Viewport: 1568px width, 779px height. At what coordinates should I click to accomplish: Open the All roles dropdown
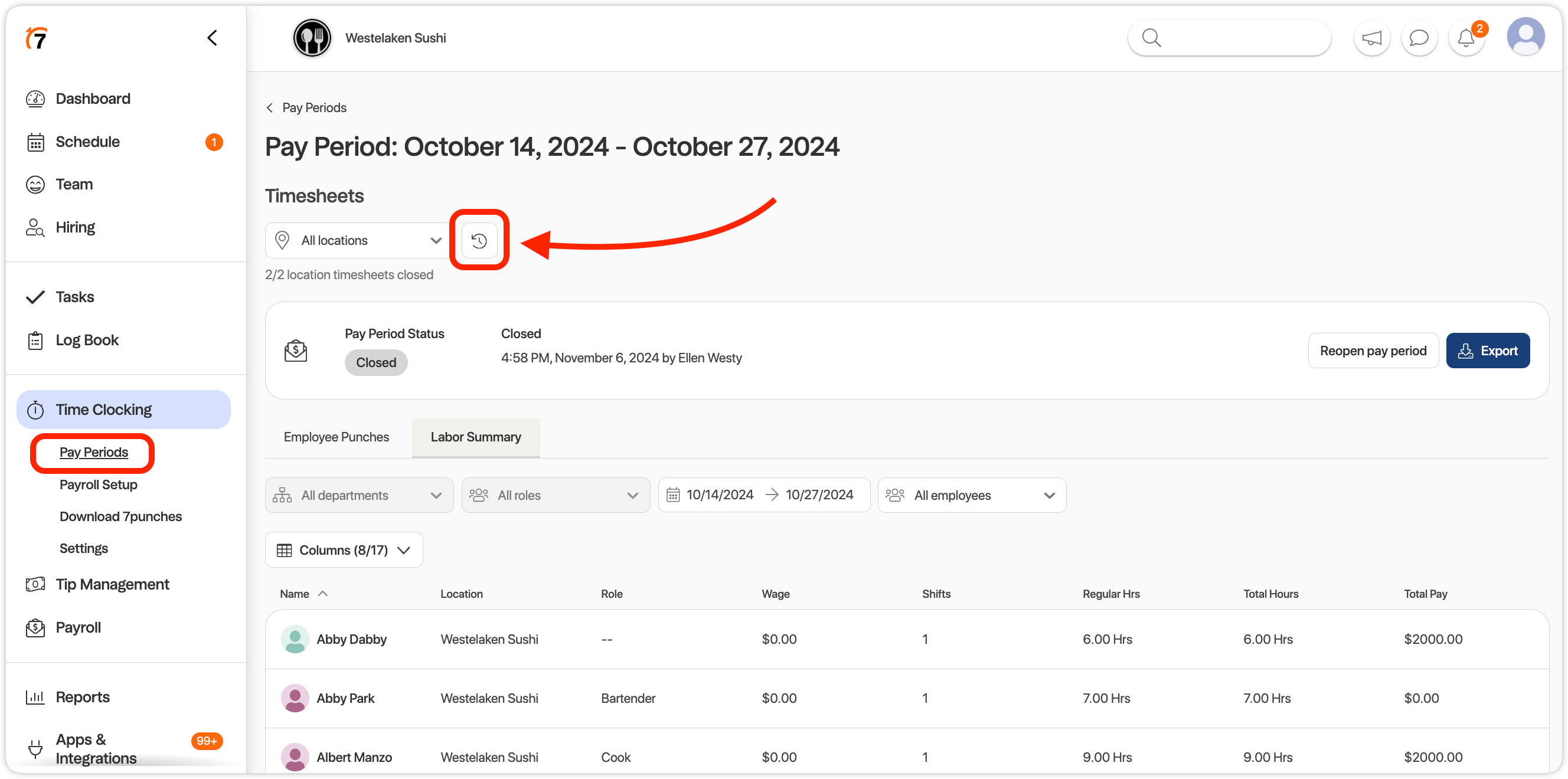point(556,495)
